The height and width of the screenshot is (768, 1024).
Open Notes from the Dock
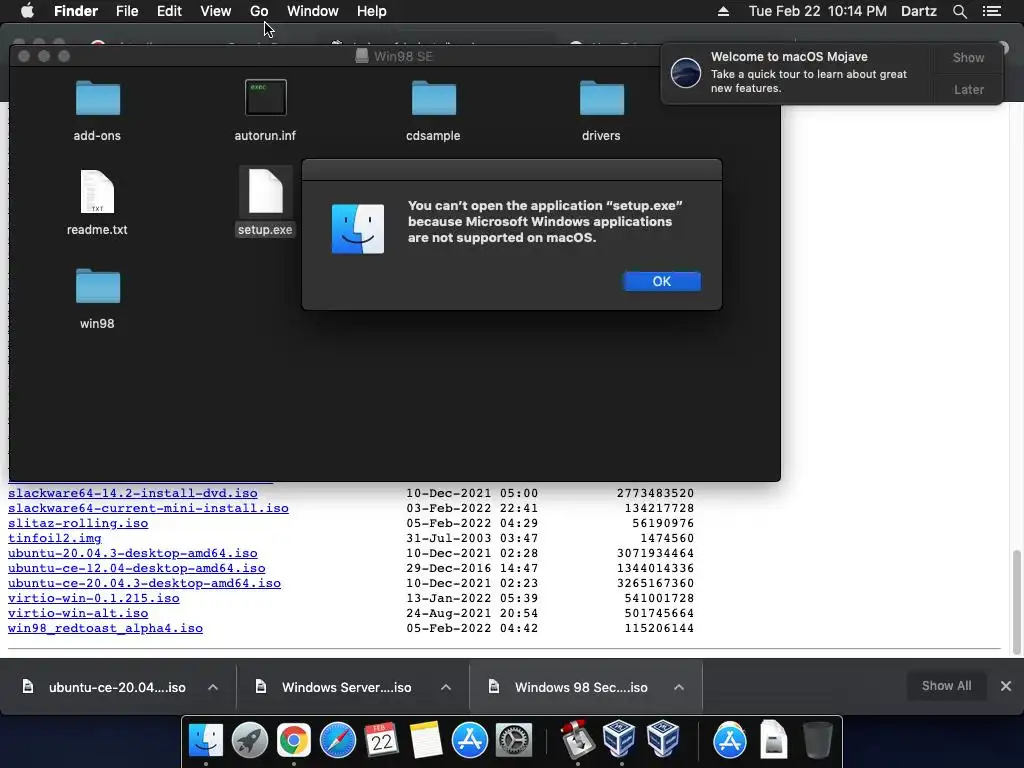(426, 740)
